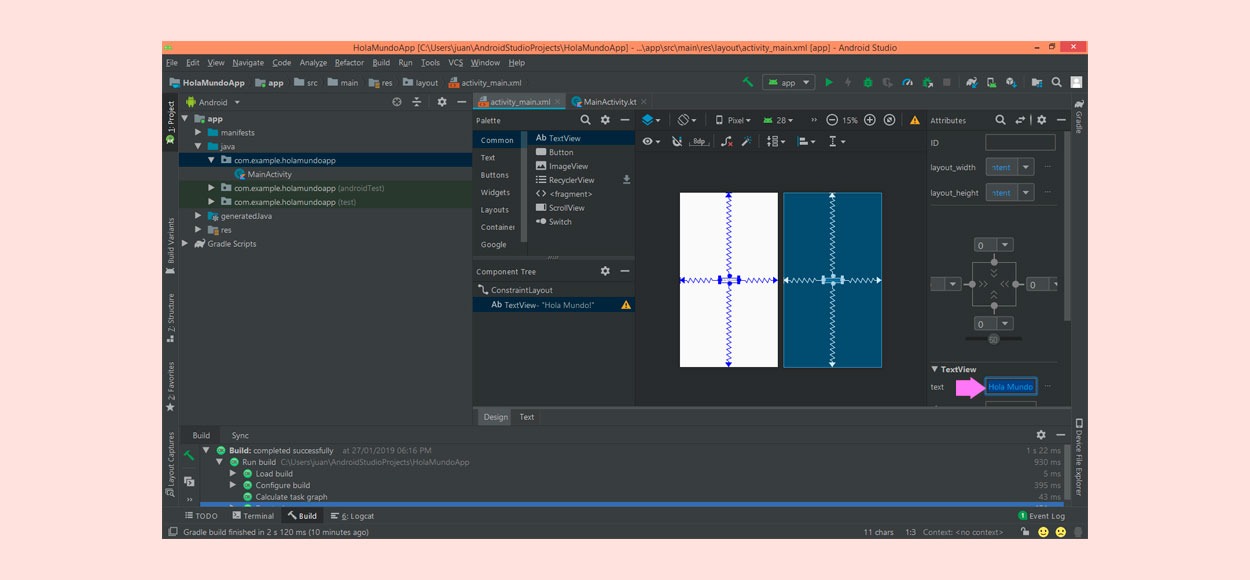Open design surface layers dropdown
The image size is (1250, 580).
pos(651,120)
